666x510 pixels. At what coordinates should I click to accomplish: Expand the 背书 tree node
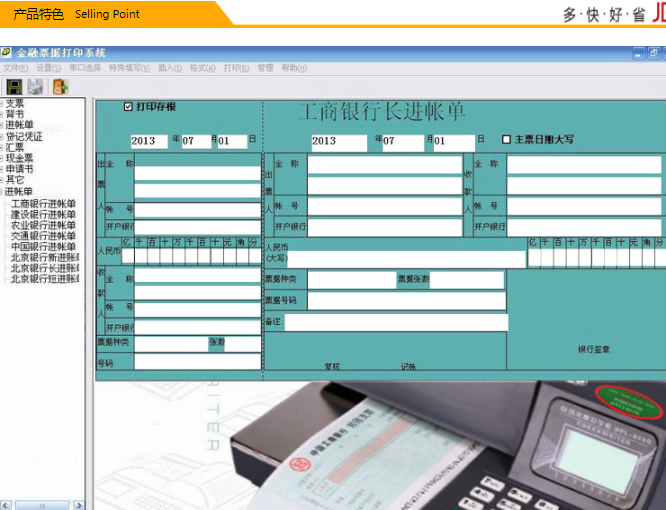pos(1,114)
